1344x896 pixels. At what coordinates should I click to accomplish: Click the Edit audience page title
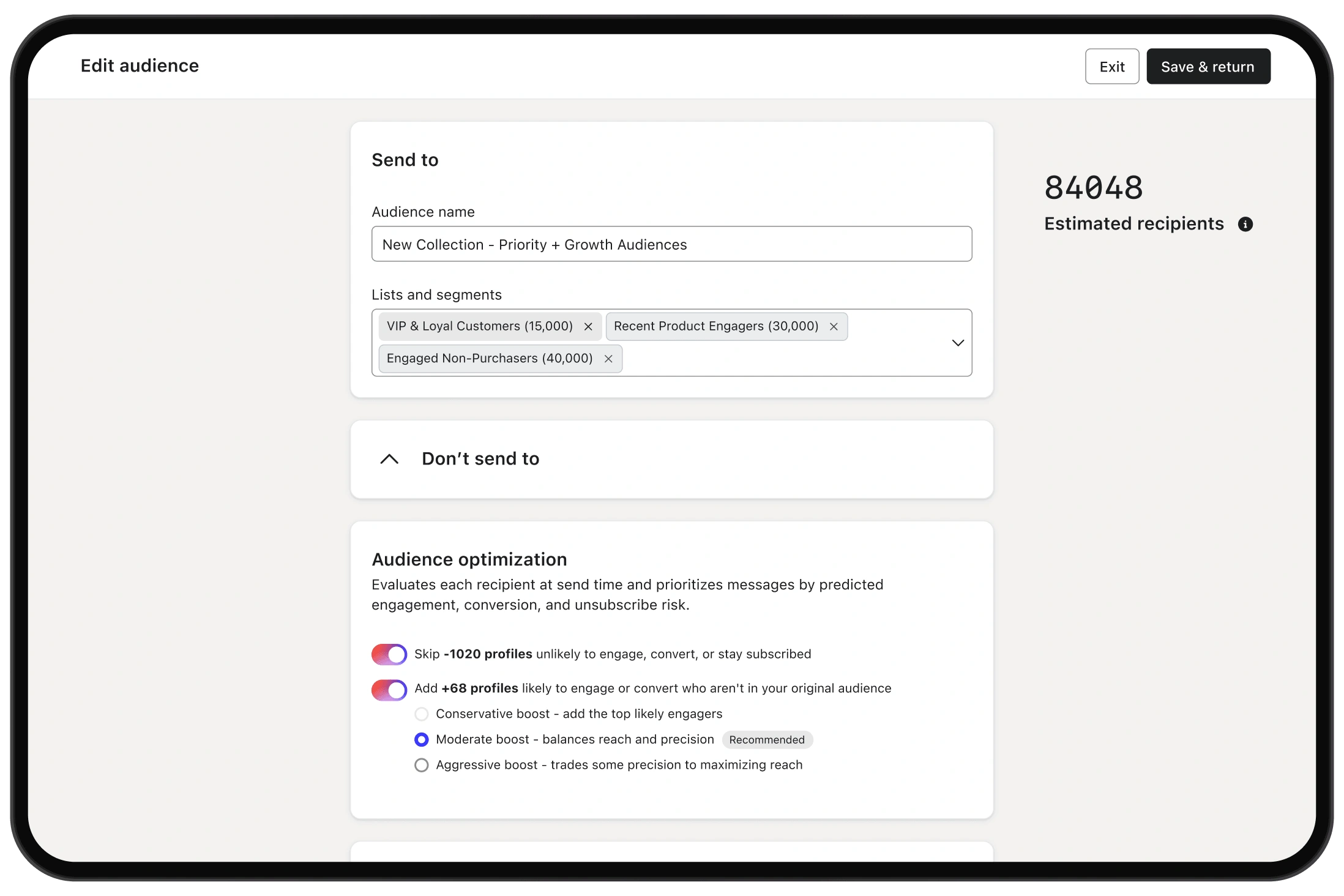pos(140,65)
